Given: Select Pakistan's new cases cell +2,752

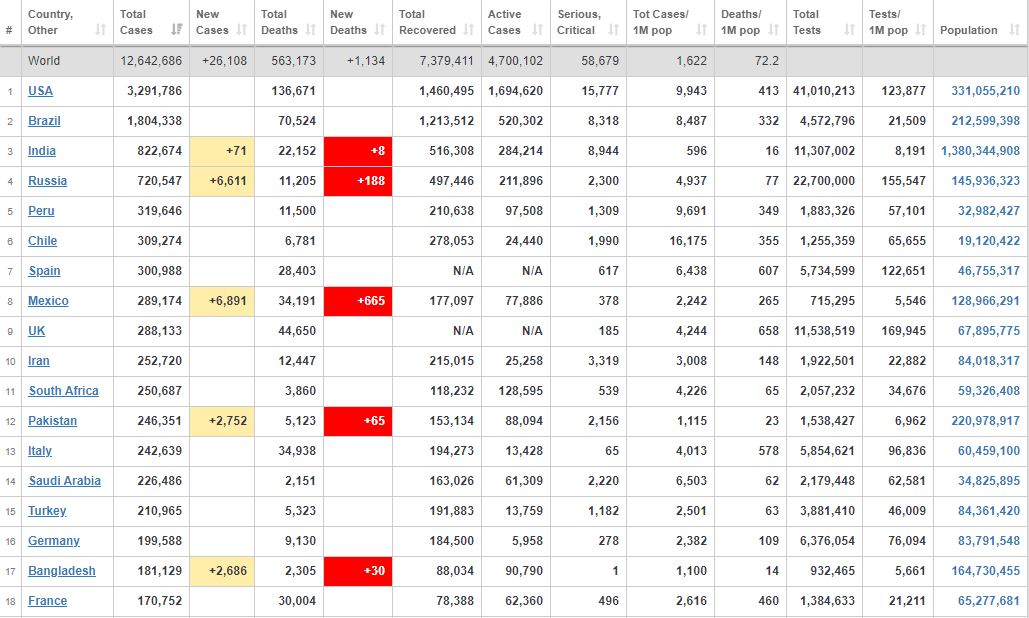Looking at the screenshot, I should click(222, 421).
